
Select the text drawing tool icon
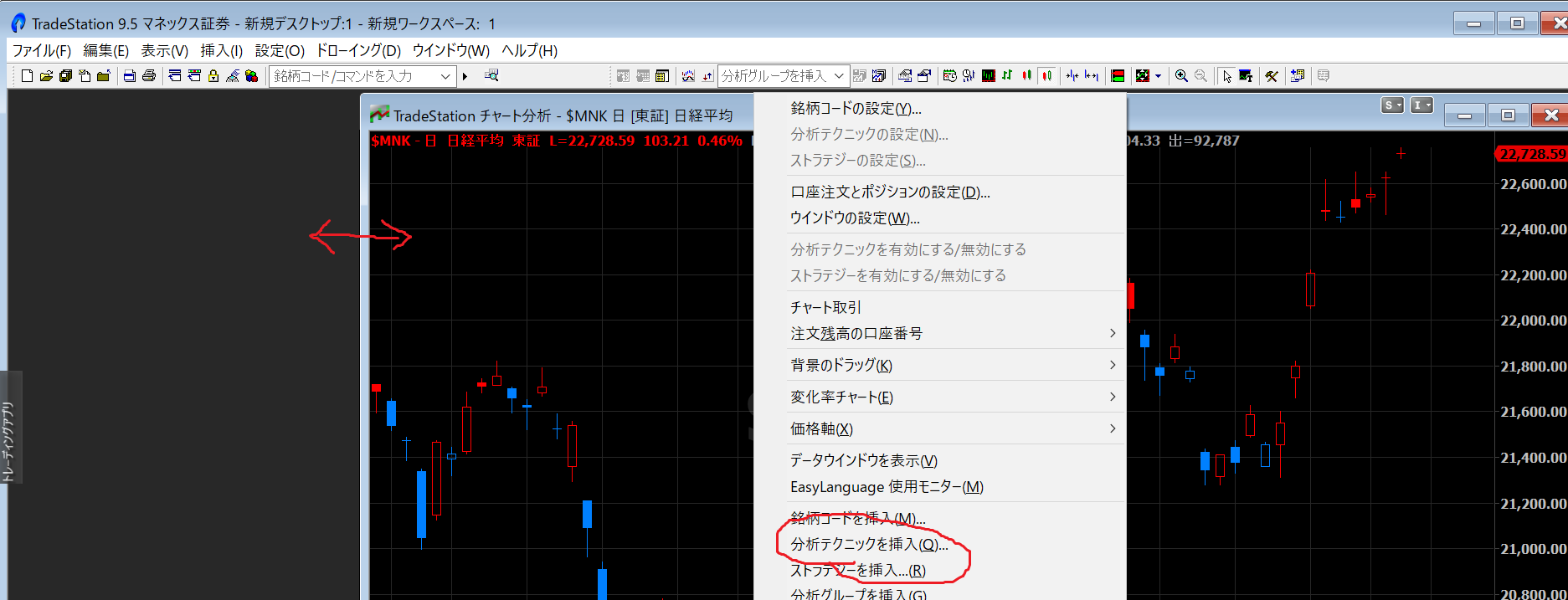[1246, 76]
